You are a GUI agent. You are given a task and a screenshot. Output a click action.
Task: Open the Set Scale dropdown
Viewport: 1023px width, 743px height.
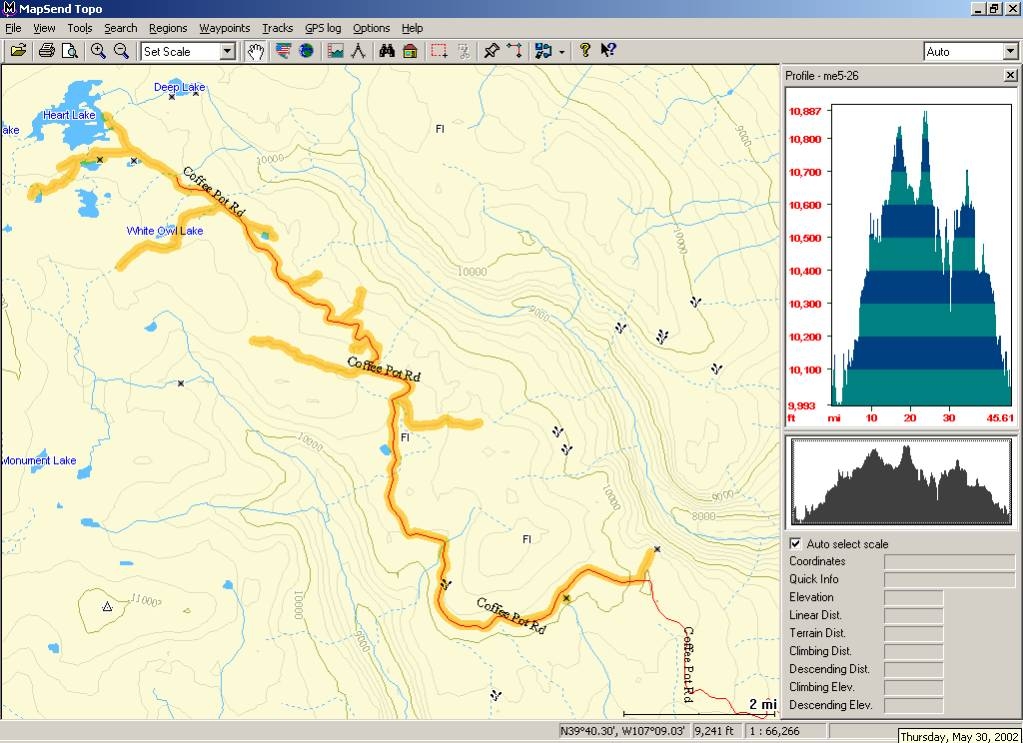tap(227, 52)
